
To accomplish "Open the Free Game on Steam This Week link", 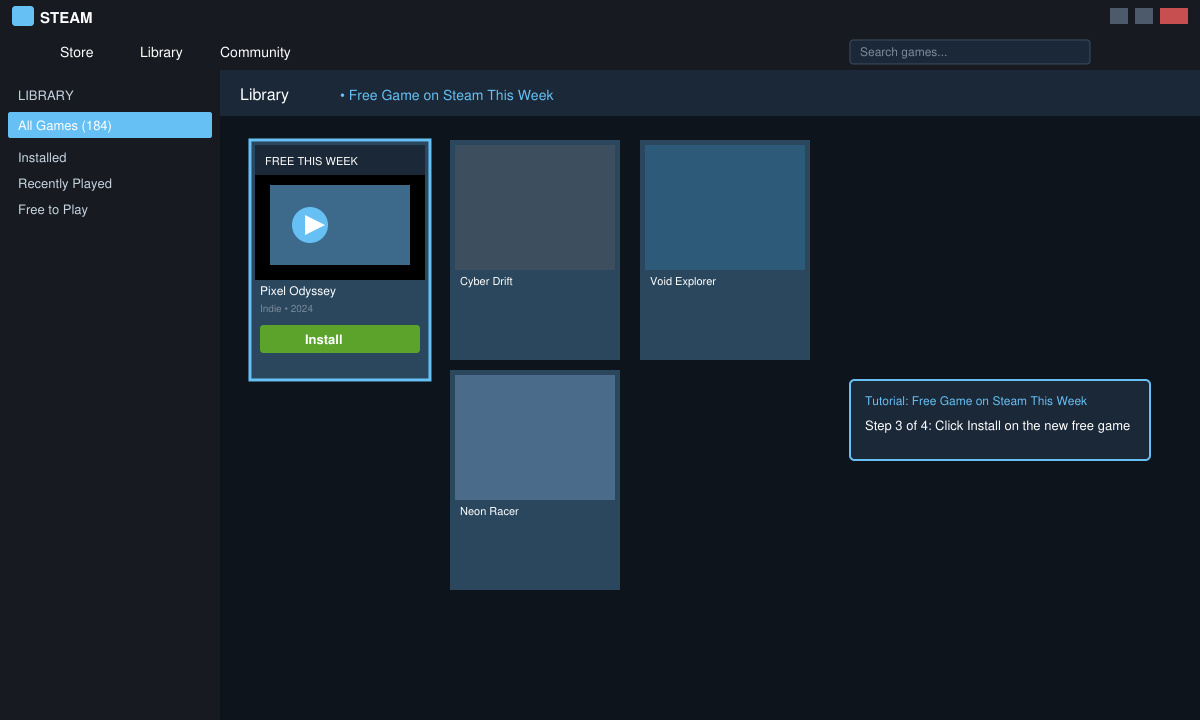I will [x=447, y=95].
